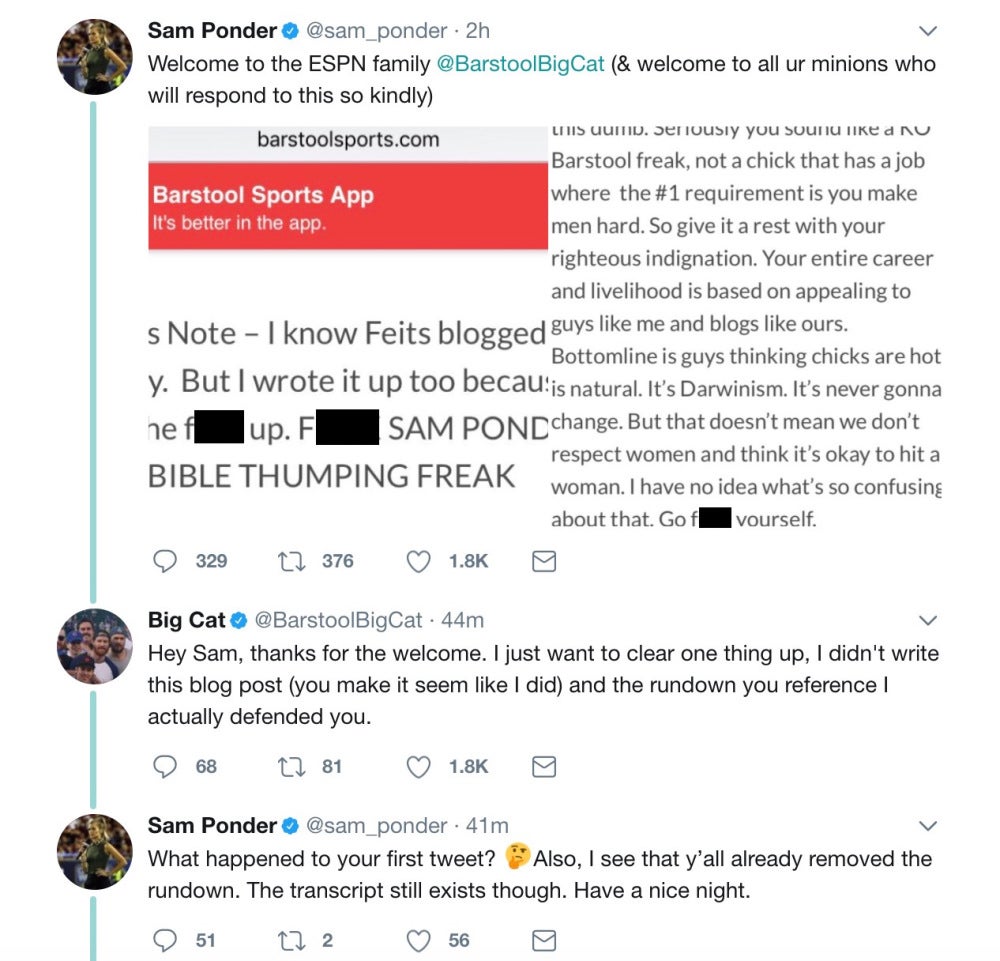Viewport: 1000px width, 961px height.
Task: Like Sam Ponder's last tweet showing 56
Action: point(418,939)
